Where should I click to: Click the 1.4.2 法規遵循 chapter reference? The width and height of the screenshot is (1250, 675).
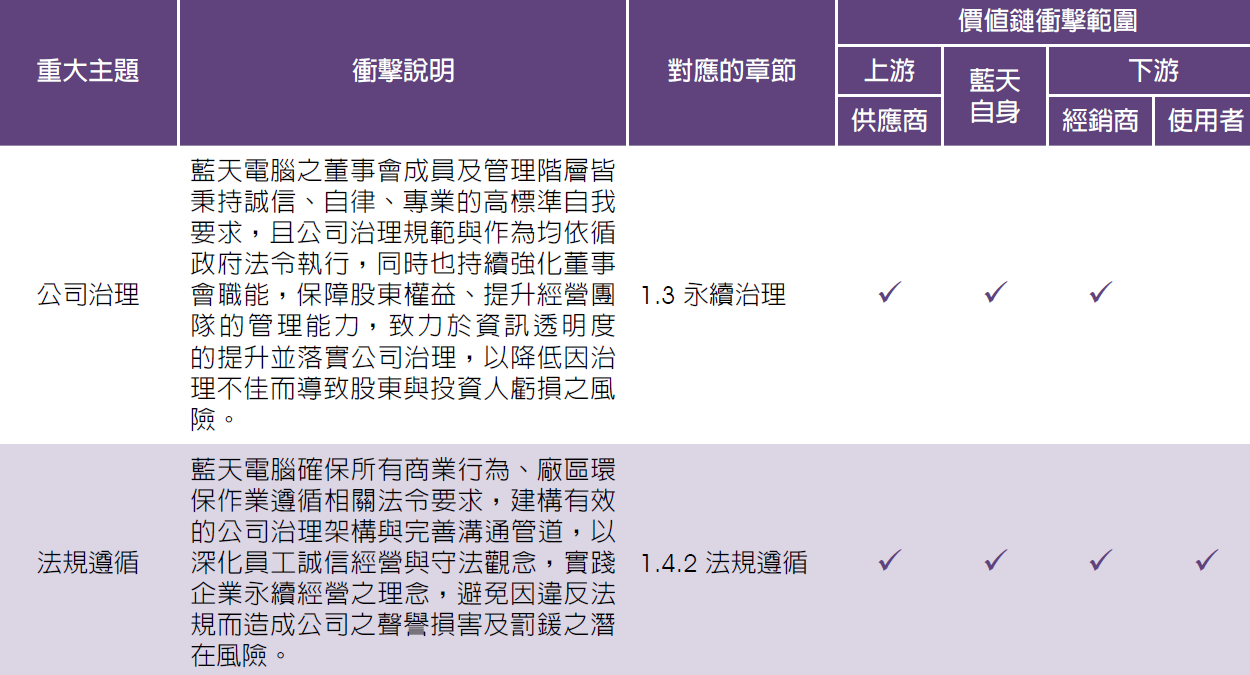click(x=724, y=563)
